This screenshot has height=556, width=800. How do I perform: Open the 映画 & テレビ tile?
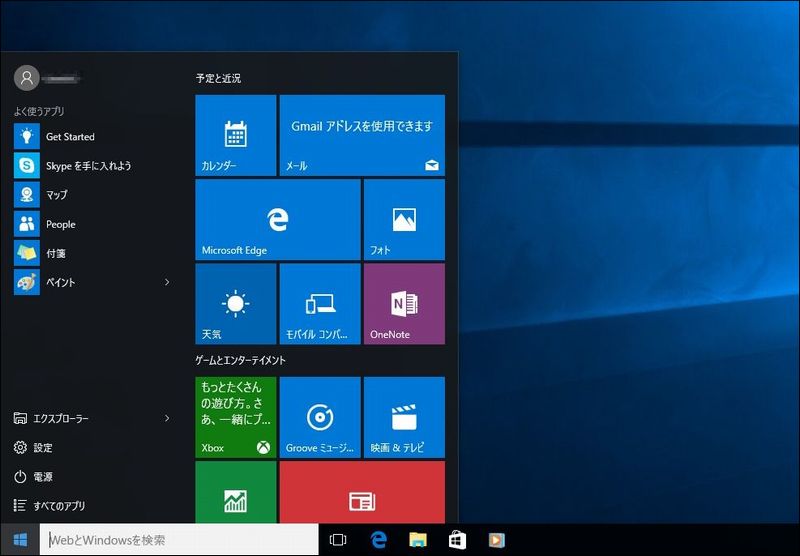404,417
